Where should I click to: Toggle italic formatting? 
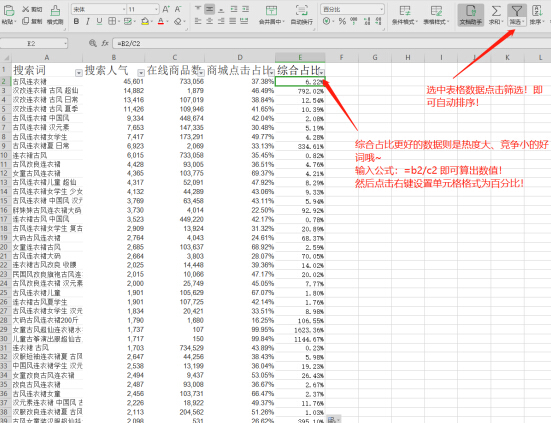[x=88, y=21]
